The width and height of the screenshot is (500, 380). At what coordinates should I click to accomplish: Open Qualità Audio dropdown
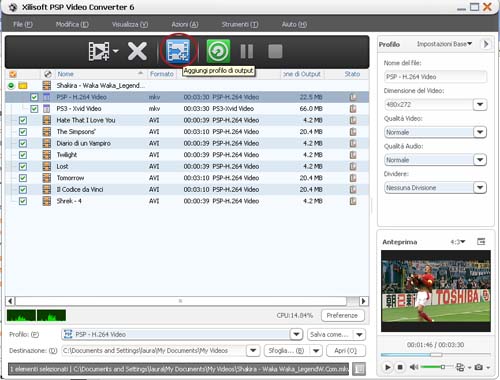point(480,160)
